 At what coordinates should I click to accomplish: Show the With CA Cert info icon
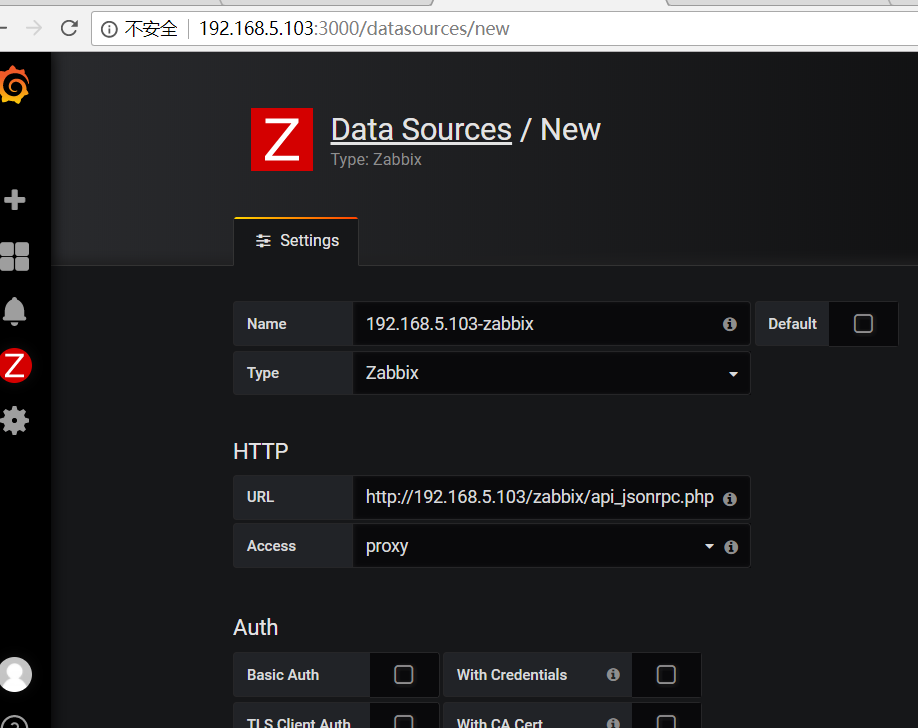(x=613, y=723)
